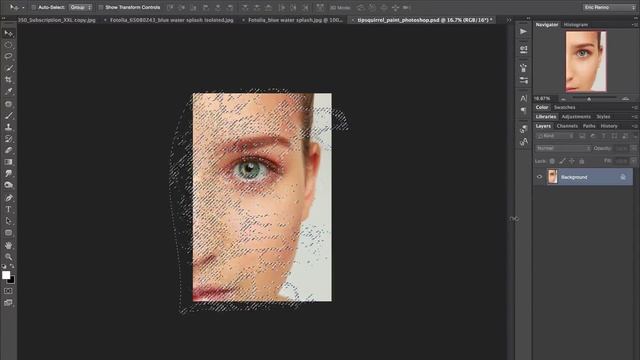The image size is (640, 360).
Task: Switch to the History tab
Action: point(609,126)
